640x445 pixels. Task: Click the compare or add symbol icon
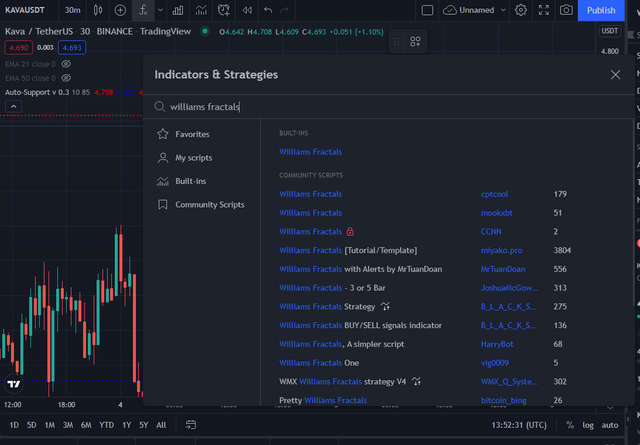(120, 10)
